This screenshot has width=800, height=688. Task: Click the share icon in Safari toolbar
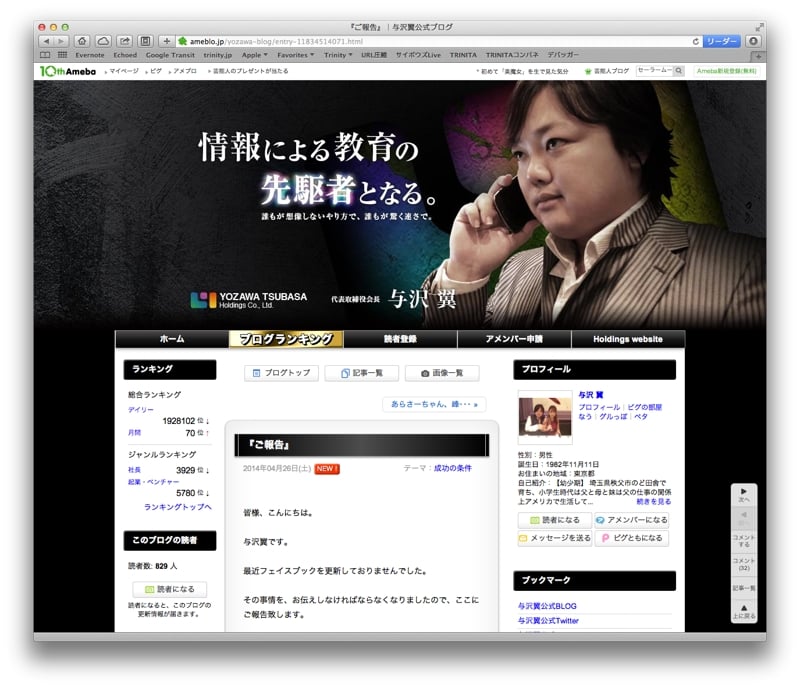(124, 41)
